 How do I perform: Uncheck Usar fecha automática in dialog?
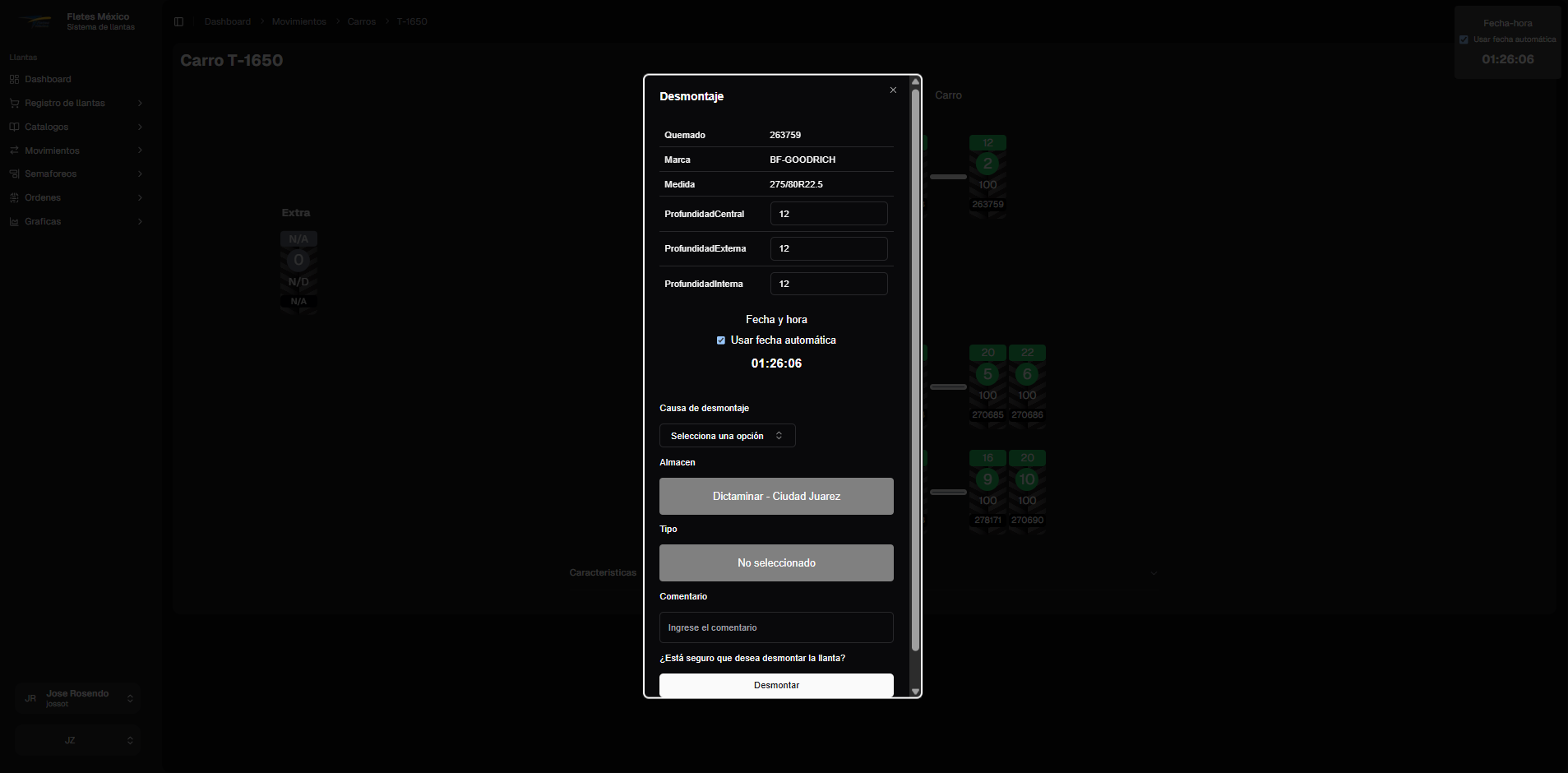pyautogui.click(x=721, y=340)
